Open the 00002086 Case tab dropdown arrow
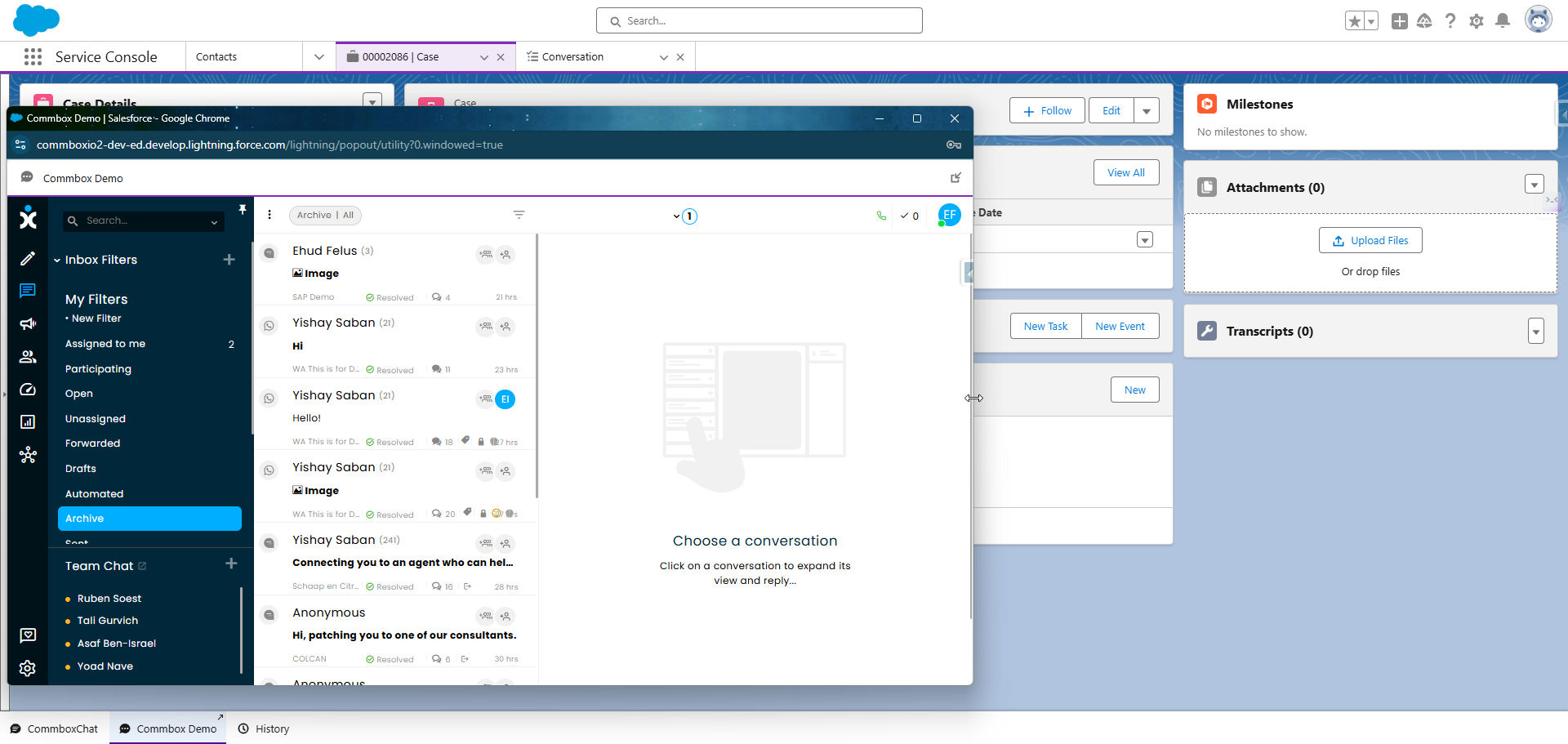 pyautogui.click(x=484, y=57)
